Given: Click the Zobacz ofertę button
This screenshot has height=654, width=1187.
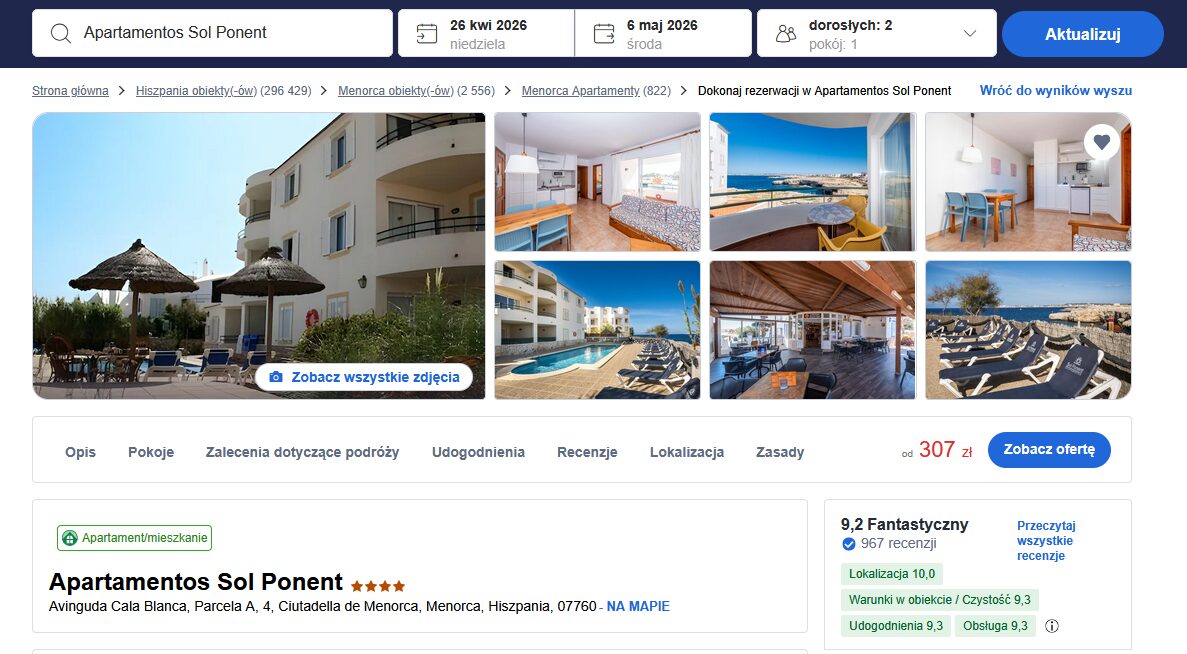Looking at the screenshot, I should coord(1049,450).
